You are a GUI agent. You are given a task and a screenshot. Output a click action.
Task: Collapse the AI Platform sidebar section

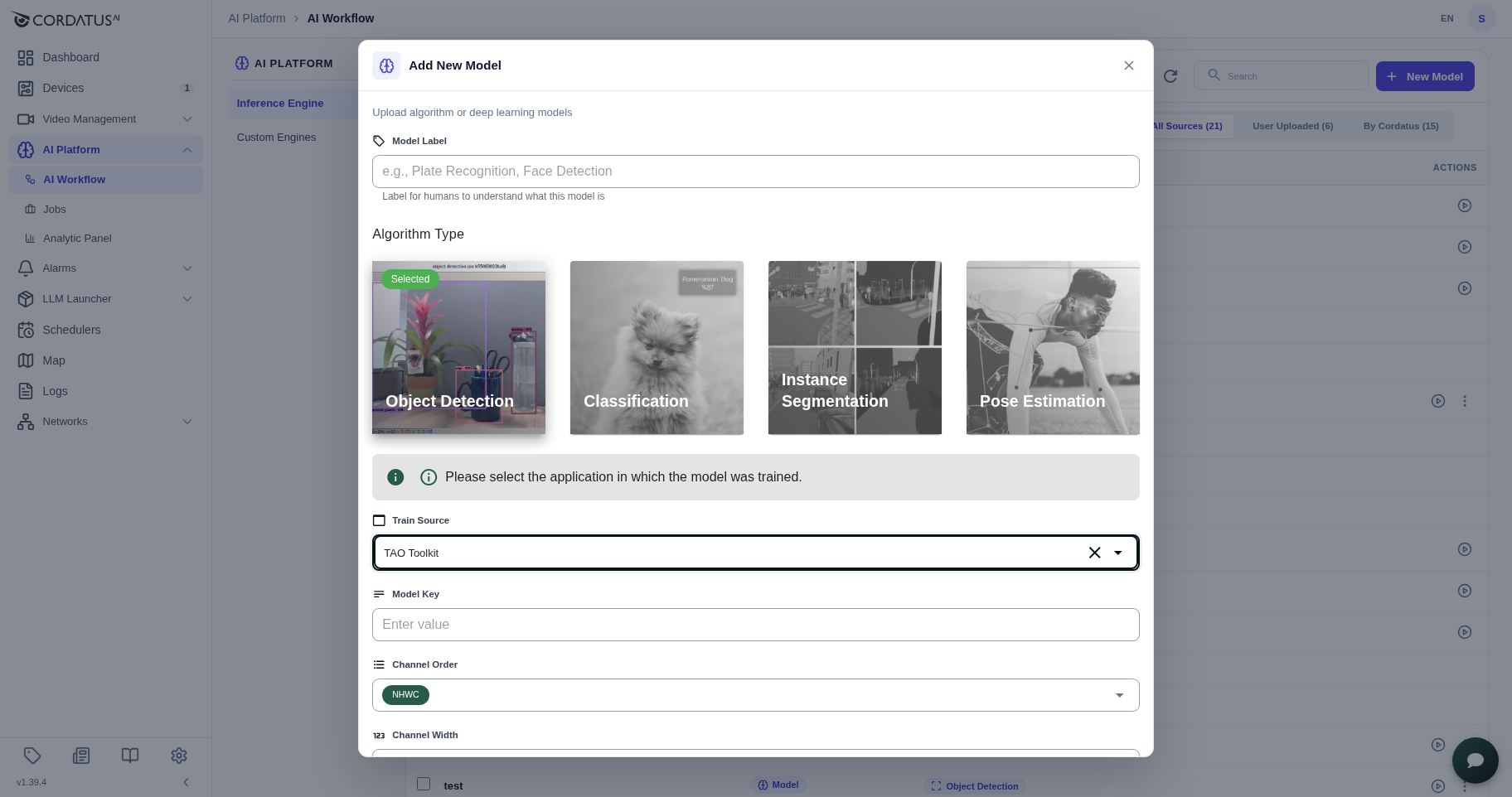point(187,150)
